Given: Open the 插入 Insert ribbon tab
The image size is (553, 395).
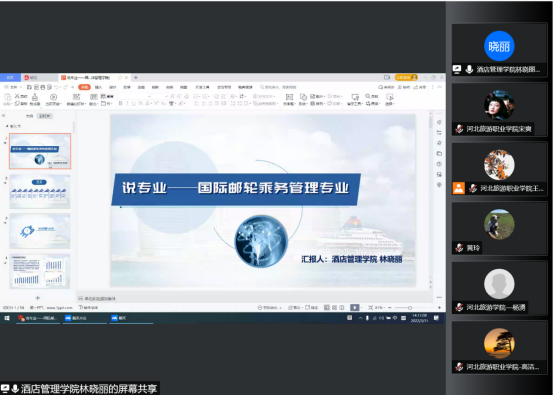Looking at the screenshot, I should pos(98,87).
